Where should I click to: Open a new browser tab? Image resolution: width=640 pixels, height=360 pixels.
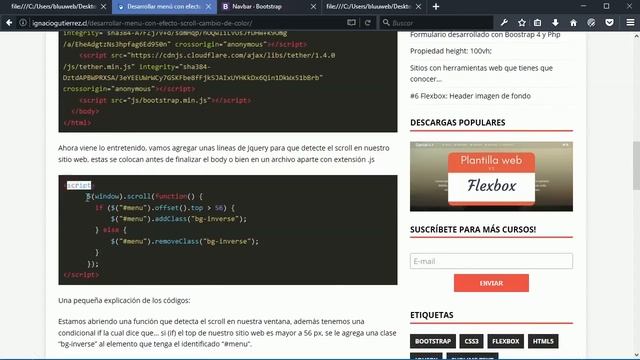pos(436,7)
